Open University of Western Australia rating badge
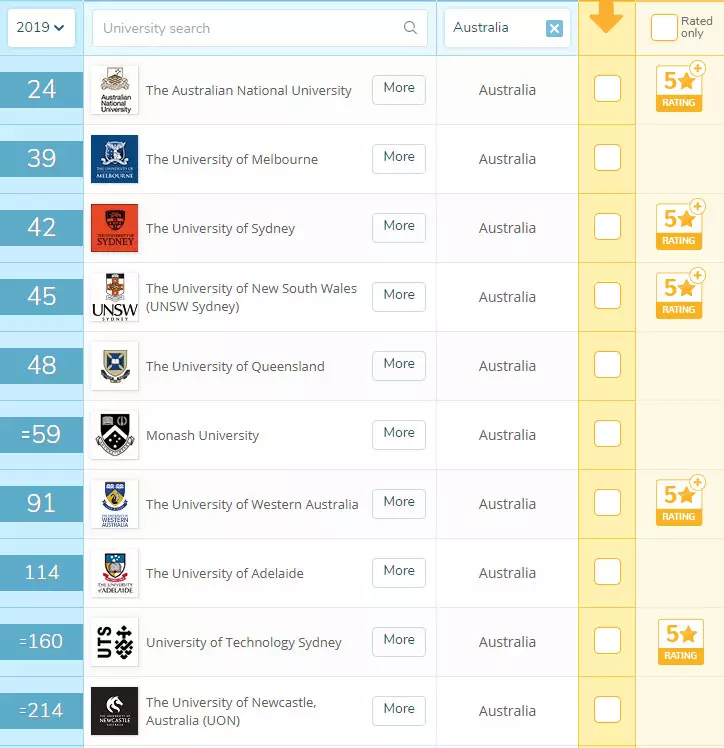 point(680,503)
